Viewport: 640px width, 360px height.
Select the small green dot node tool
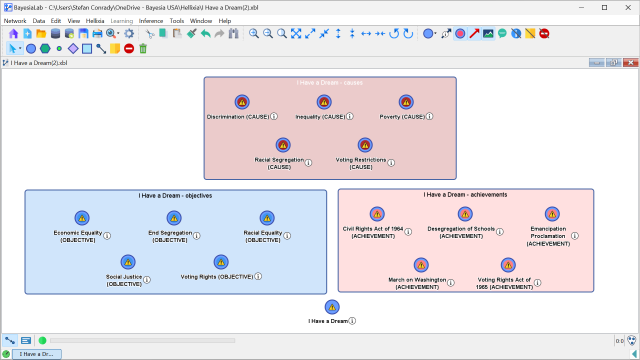pos(59,49)
